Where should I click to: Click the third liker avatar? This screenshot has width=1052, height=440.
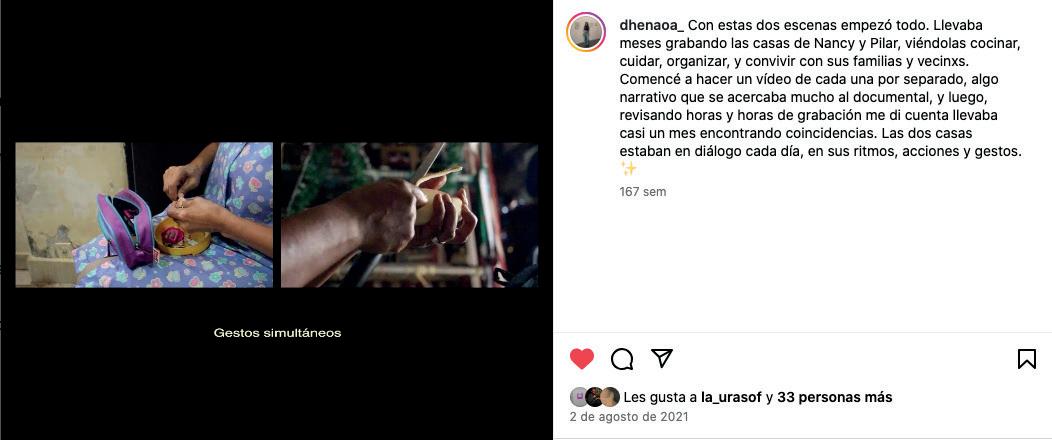[610, 397]
